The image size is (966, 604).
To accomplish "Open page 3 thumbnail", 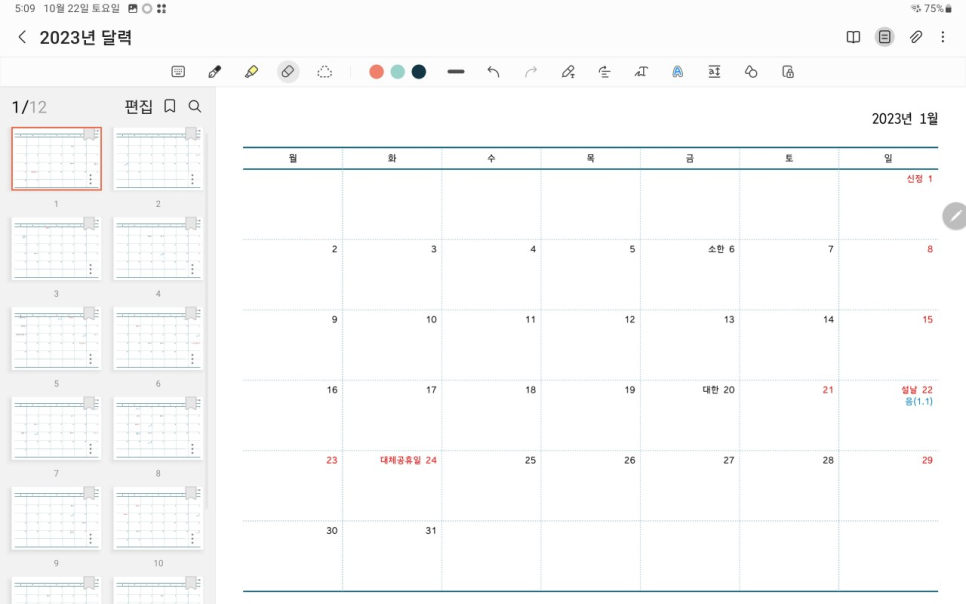I will tap(56, 248).
